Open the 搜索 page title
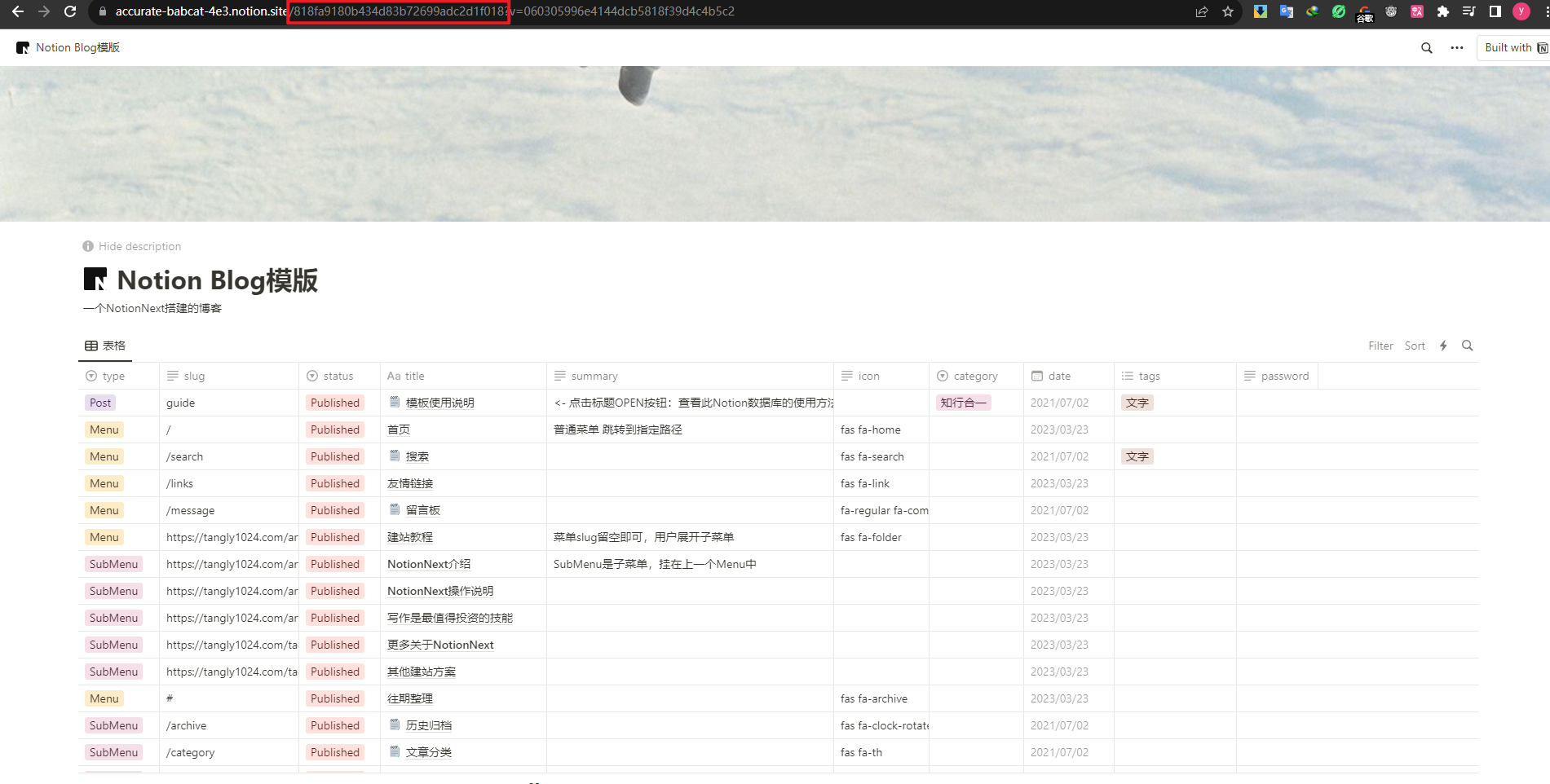This screenshot has width=1550, height=784. tap(417, 456)
